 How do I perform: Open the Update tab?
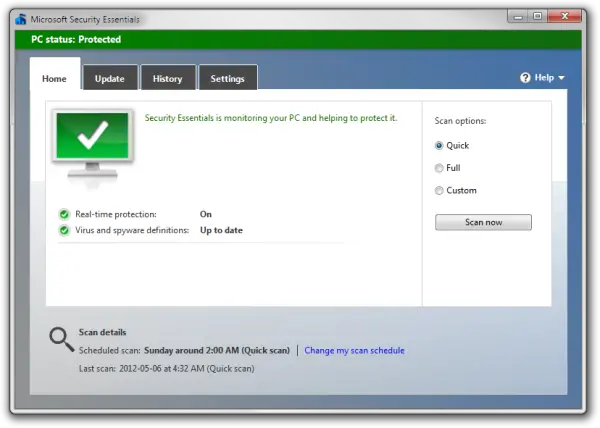[110, 79]
